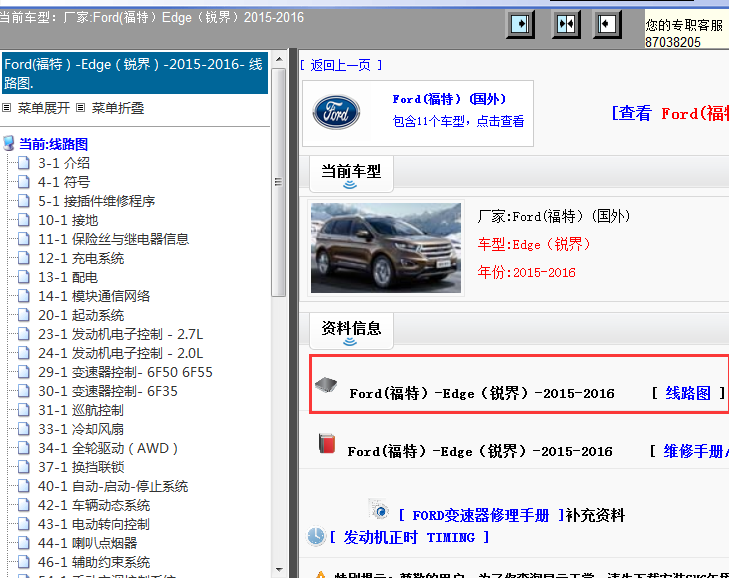This screenshot has height=578, width=729.
Task: Click the expand-right panel arrow icon
Action: [520, 24]
